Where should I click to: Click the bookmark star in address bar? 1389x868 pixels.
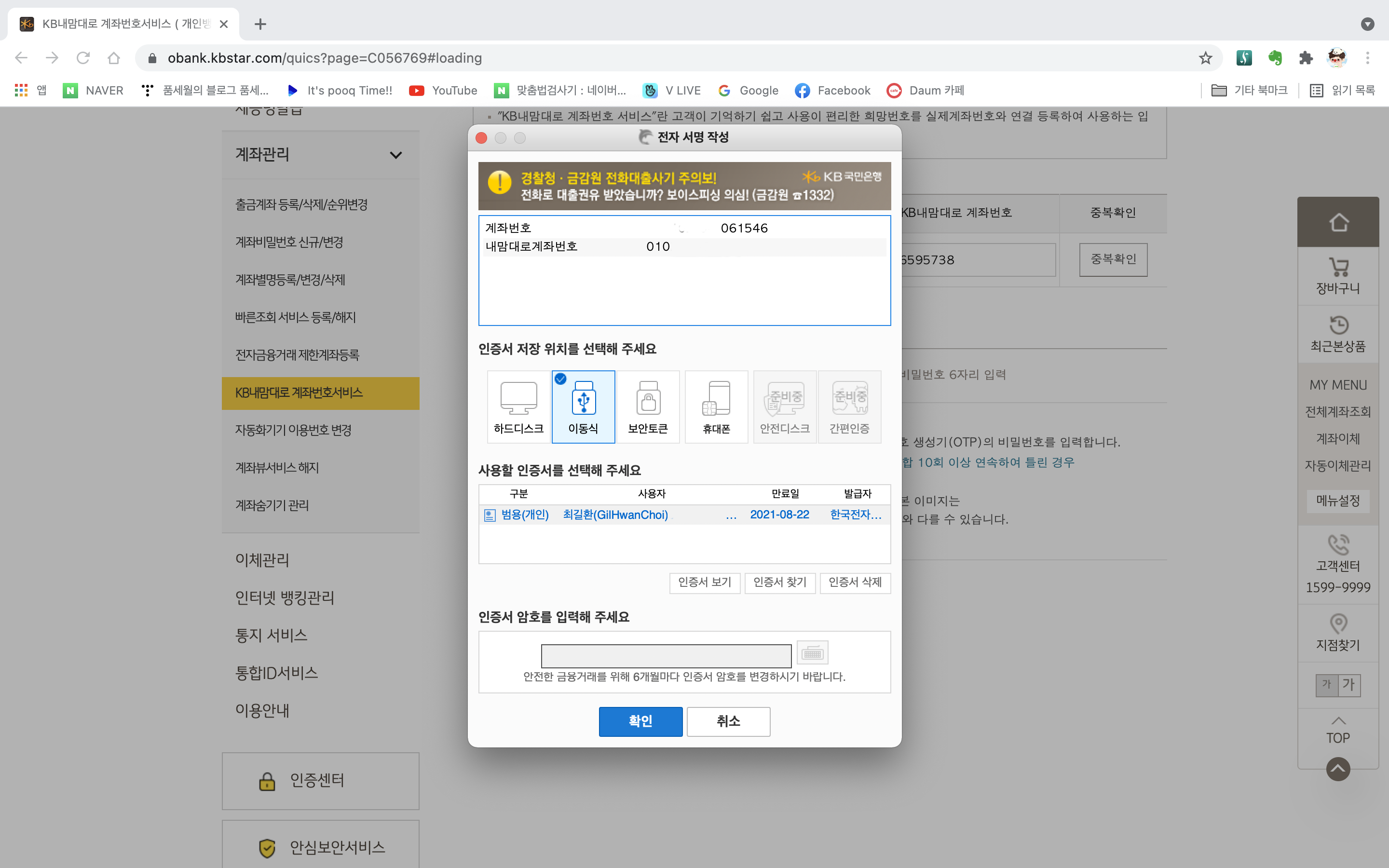click(1205, 58)
